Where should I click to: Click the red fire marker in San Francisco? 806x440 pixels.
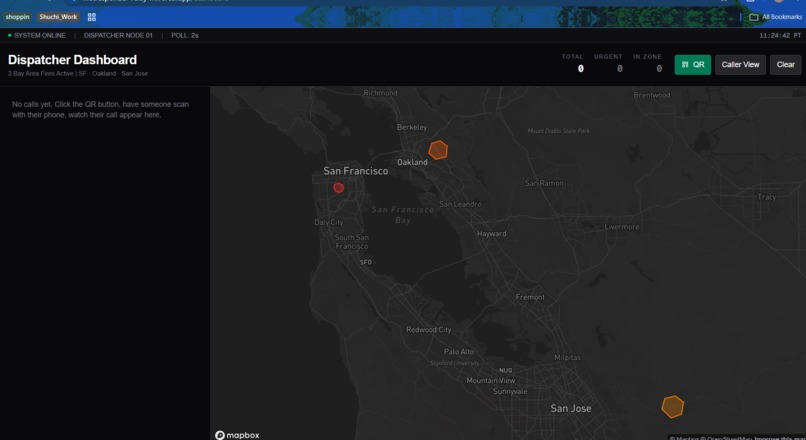click(x=338, y=188)
